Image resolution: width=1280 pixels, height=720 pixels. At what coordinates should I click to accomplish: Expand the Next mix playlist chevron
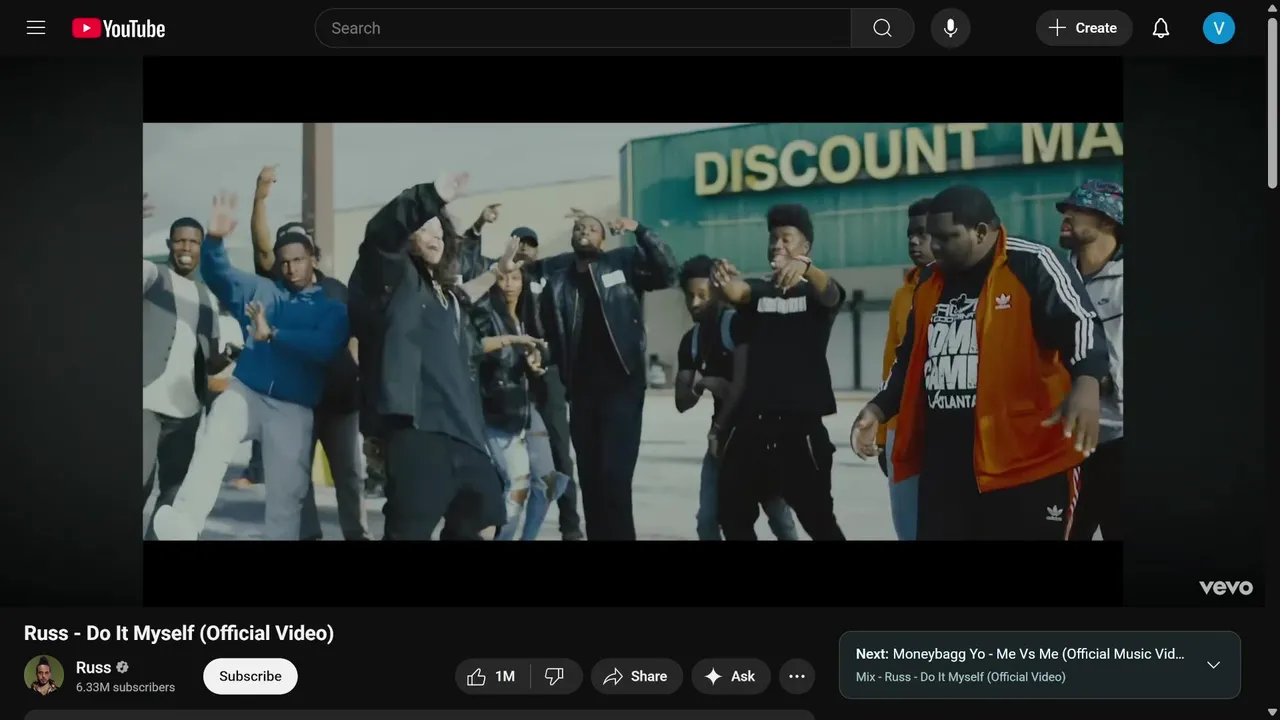(x=1213, y=665)
